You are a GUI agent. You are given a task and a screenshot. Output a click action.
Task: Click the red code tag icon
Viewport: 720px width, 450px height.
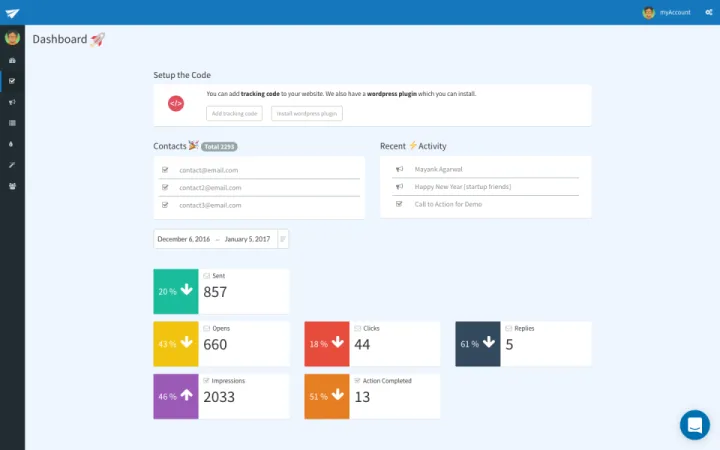[x=175, y=103]
